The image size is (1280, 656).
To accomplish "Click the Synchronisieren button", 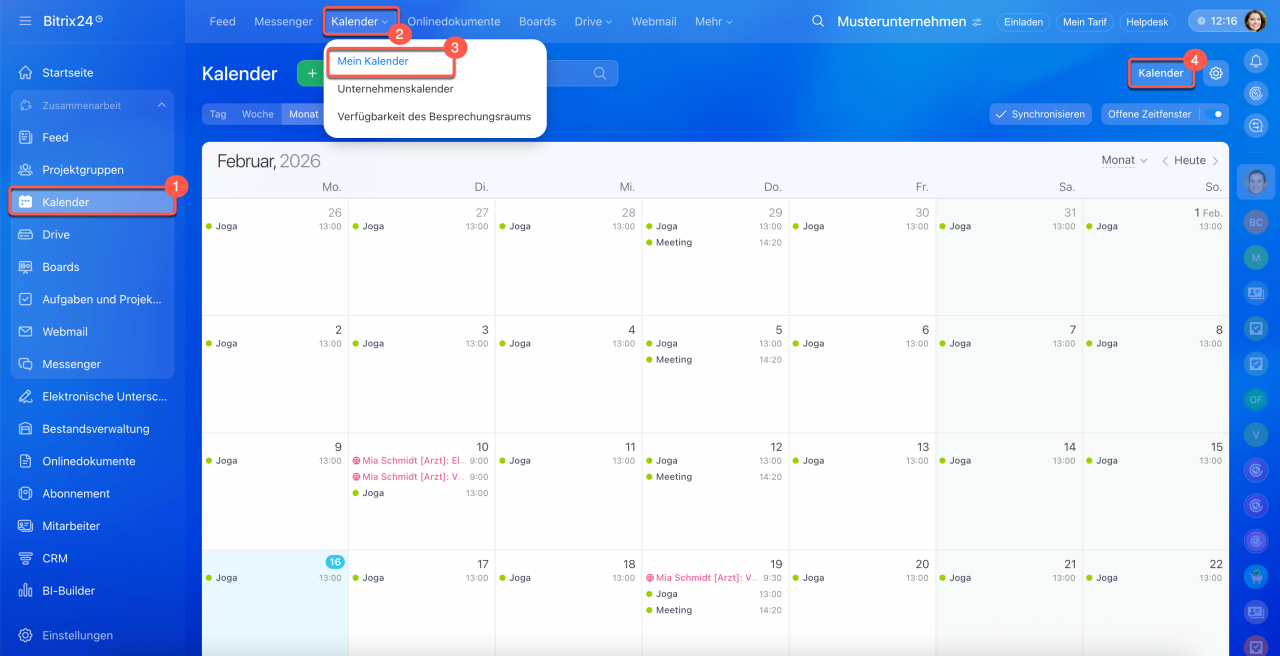I will coord(1039,114).
